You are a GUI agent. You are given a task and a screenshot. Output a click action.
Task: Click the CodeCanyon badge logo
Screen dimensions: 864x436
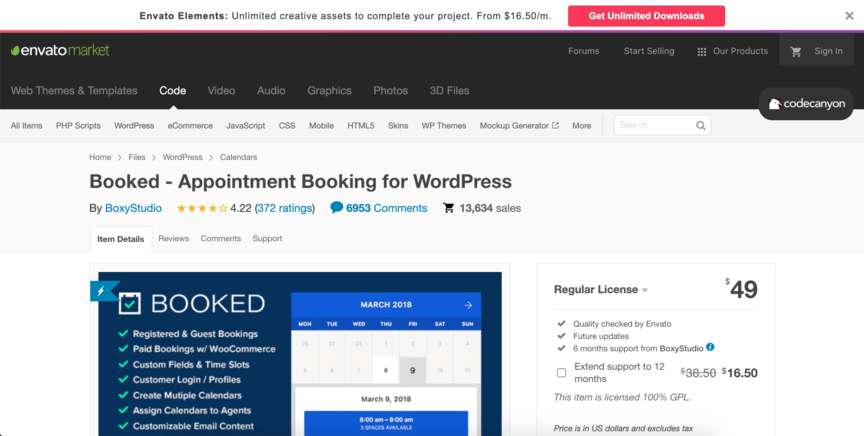point(806,104)
